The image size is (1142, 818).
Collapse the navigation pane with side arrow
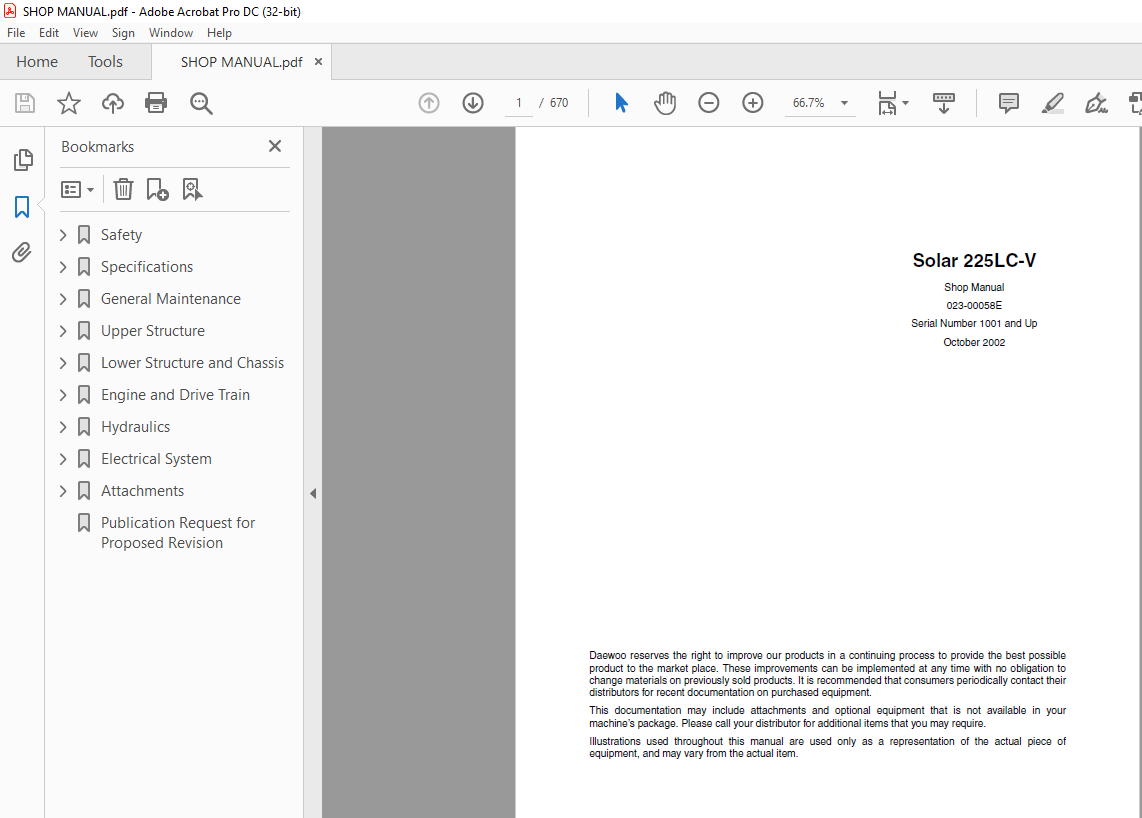coord(313,493)
